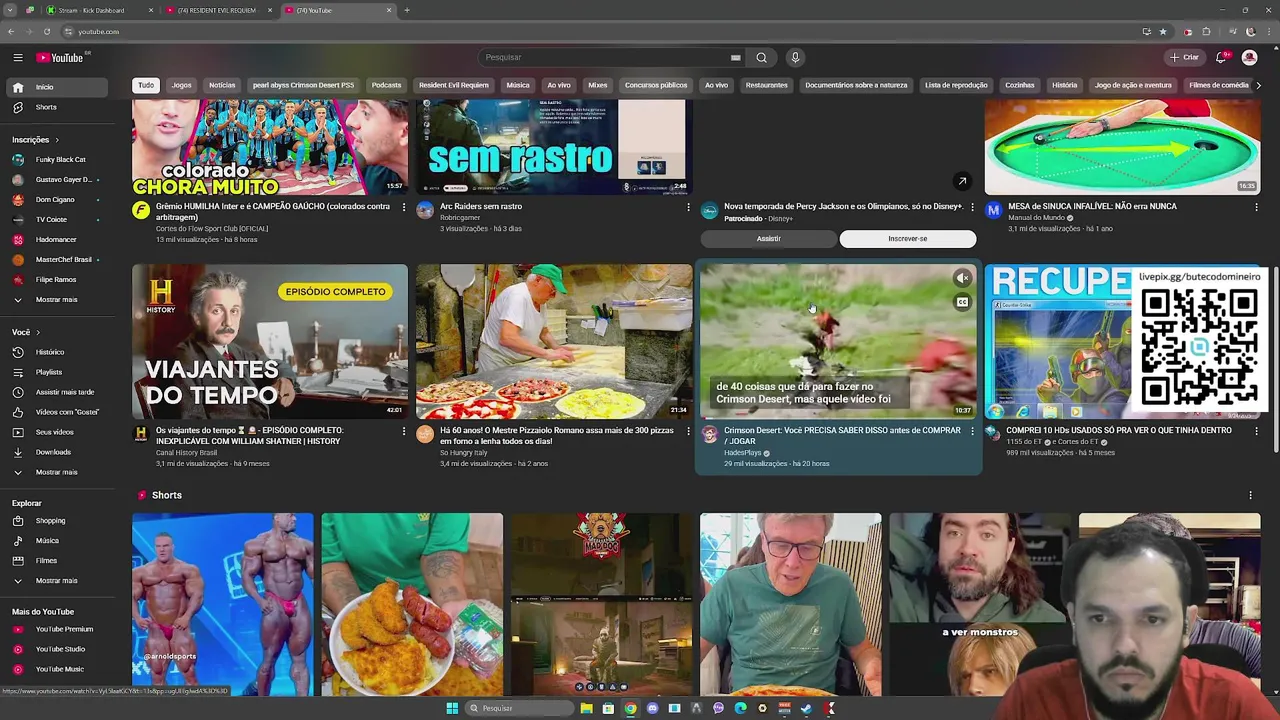Open Shorts from the sidebar

tap(56, 107)
